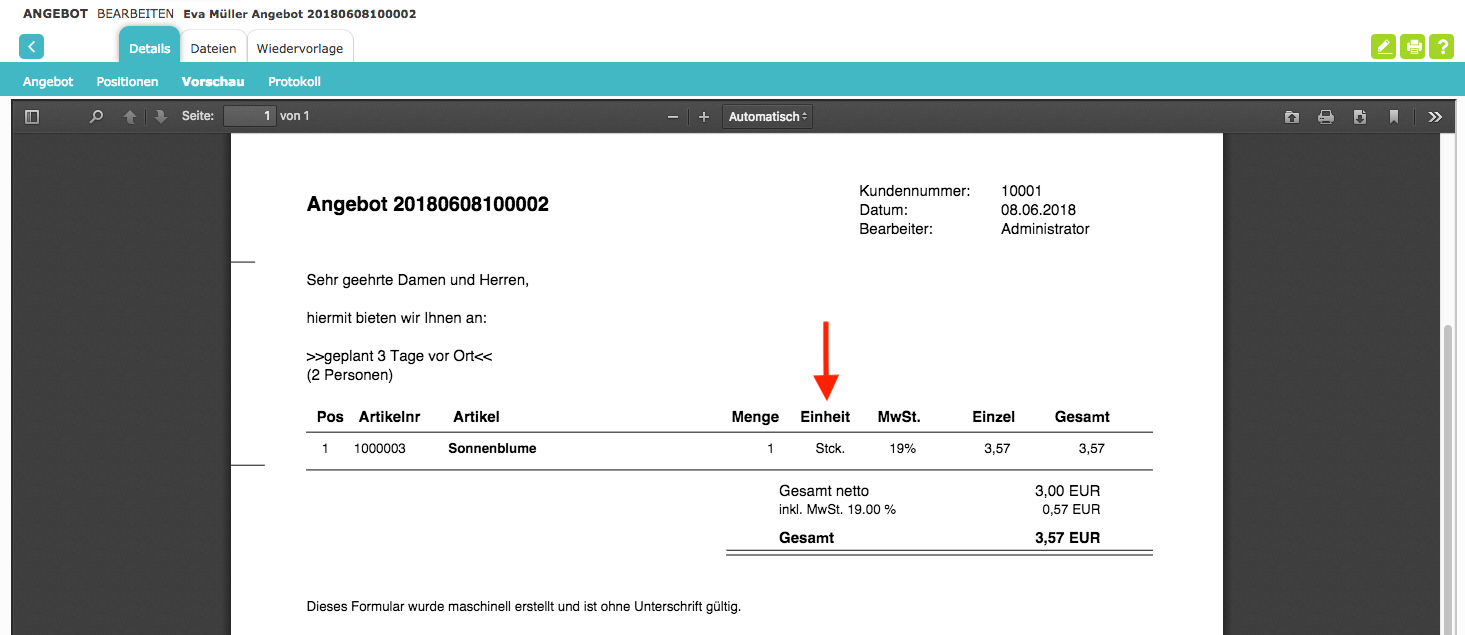Select Positionen in the submenu
The width and height of the screenshot is (1465, 635).
click(127, 82)
